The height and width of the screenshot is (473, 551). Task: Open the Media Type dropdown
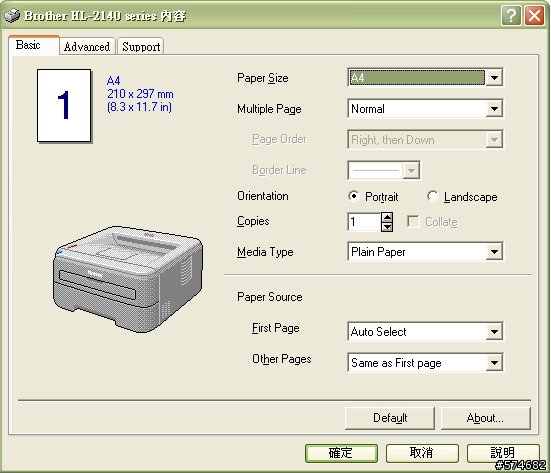[x=425, y=252]
